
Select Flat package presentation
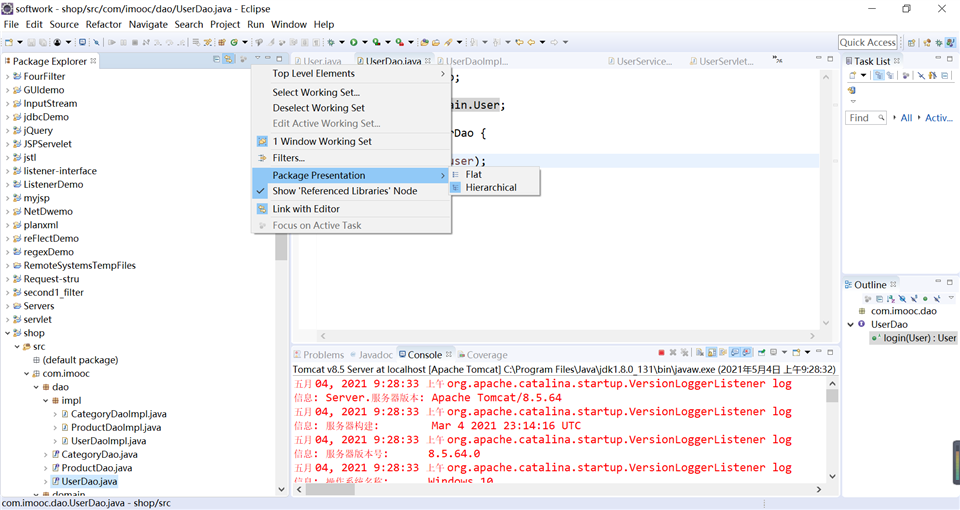(473, 174)
